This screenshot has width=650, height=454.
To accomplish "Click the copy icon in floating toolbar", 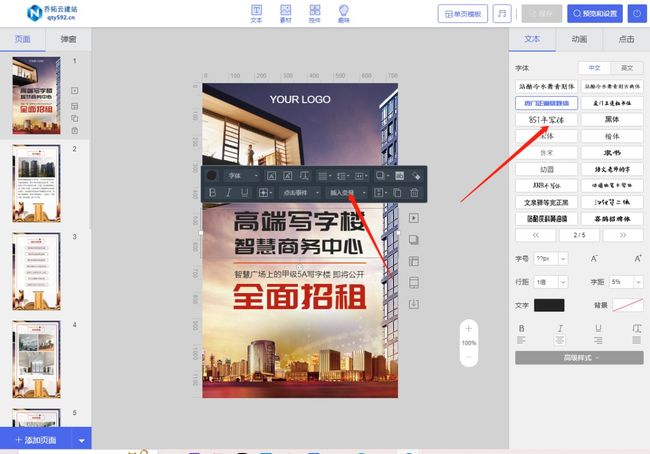I will (397, 193).
